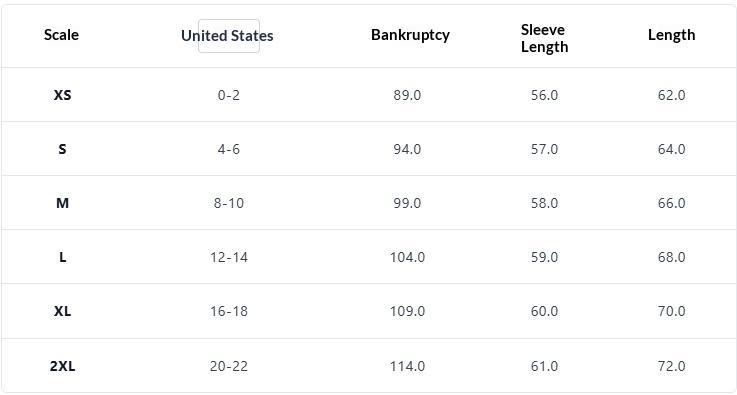Select the 57.0 sleeve length cell
737x395 pixels.
click(x=544, y=149)
